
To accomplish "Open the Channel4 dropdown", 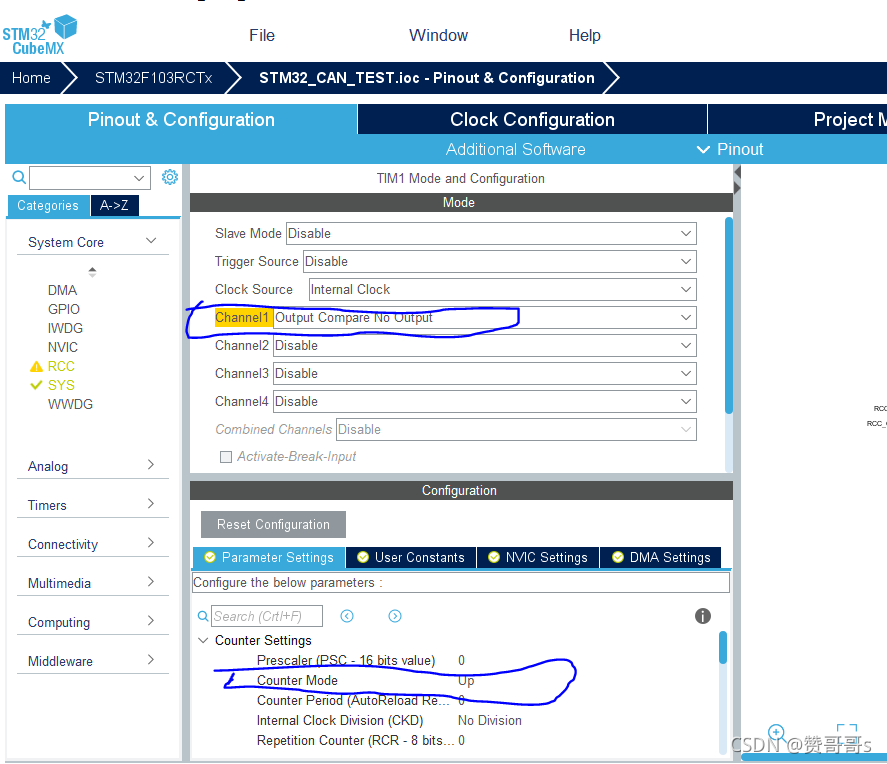I will pyautogui.click(x=484, y=402).
